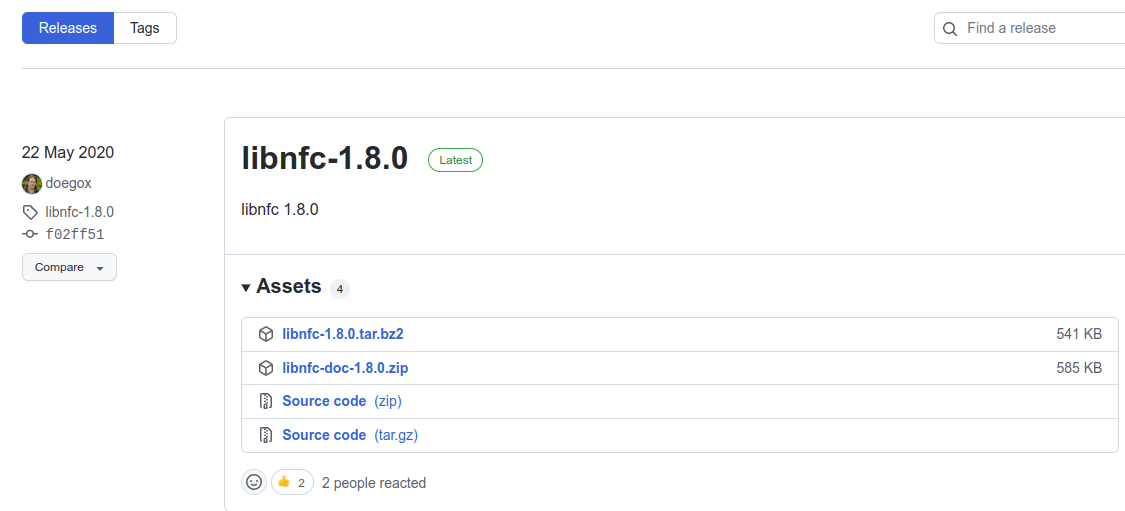Download libnfc-doc-1.8.0.zip
1125x511 pixels.
345,368
